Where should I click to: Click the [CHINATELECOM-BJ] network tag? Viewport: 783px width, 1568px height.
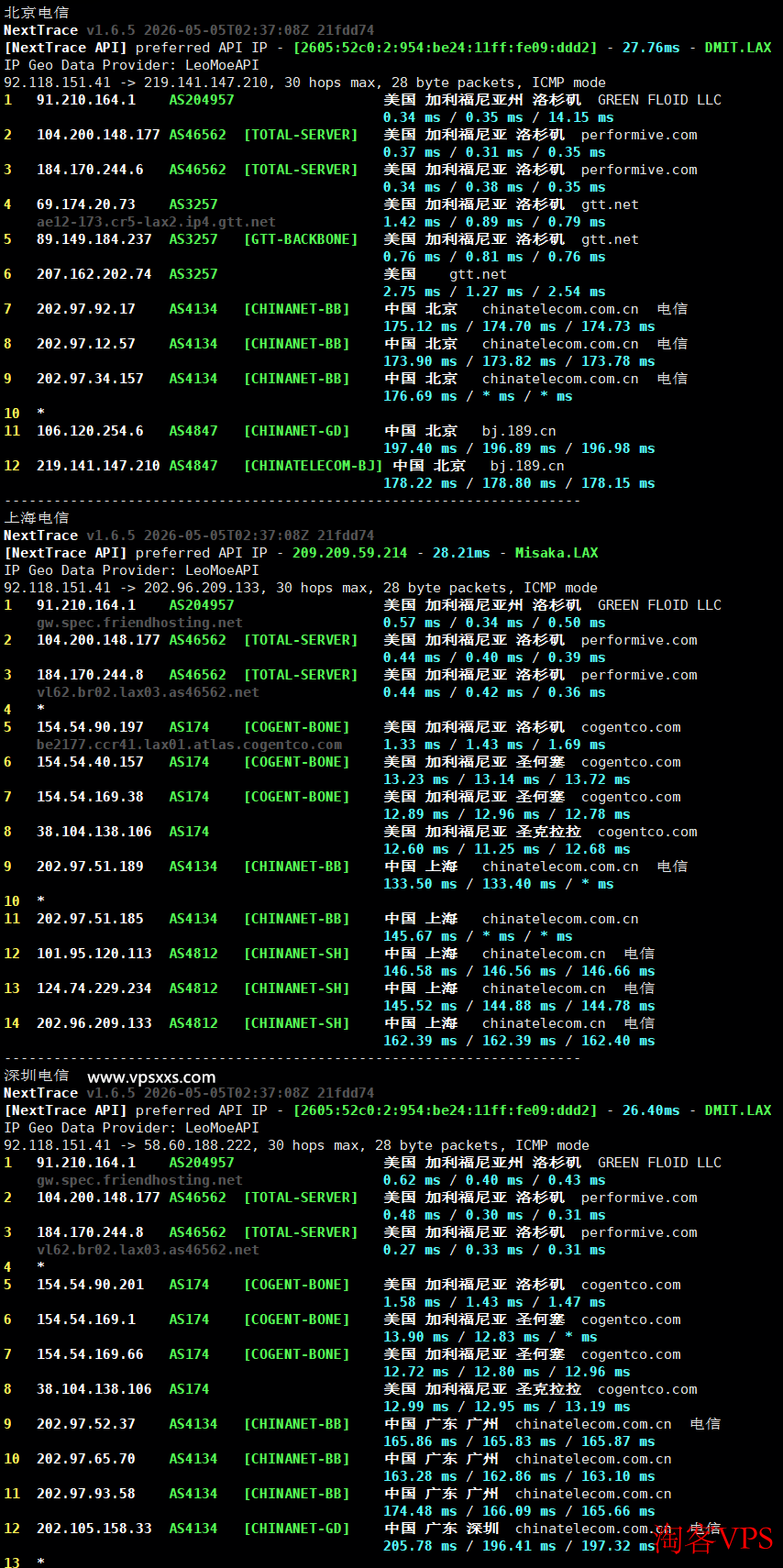313,466
